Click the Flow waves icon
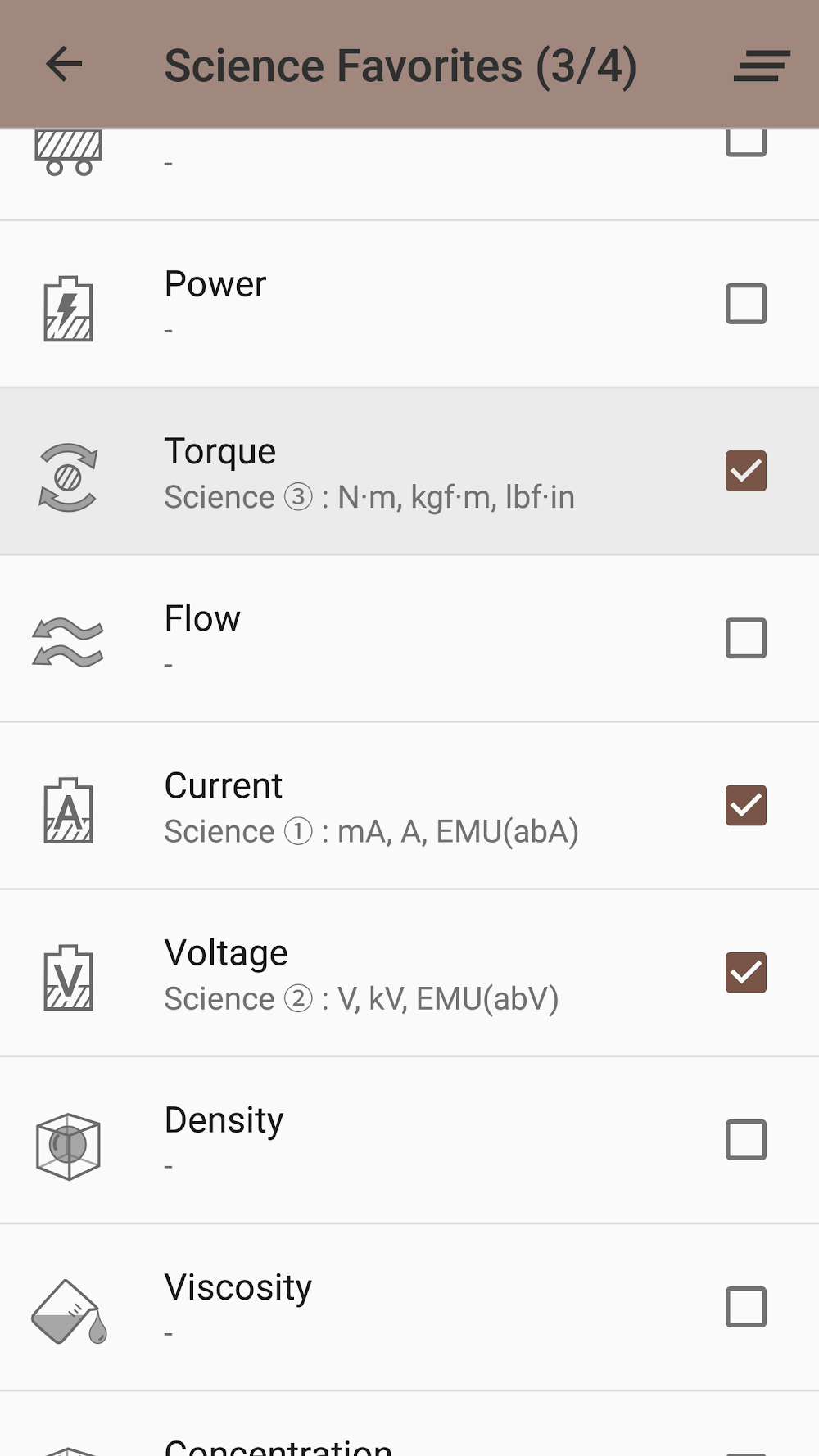 point(68,643)
